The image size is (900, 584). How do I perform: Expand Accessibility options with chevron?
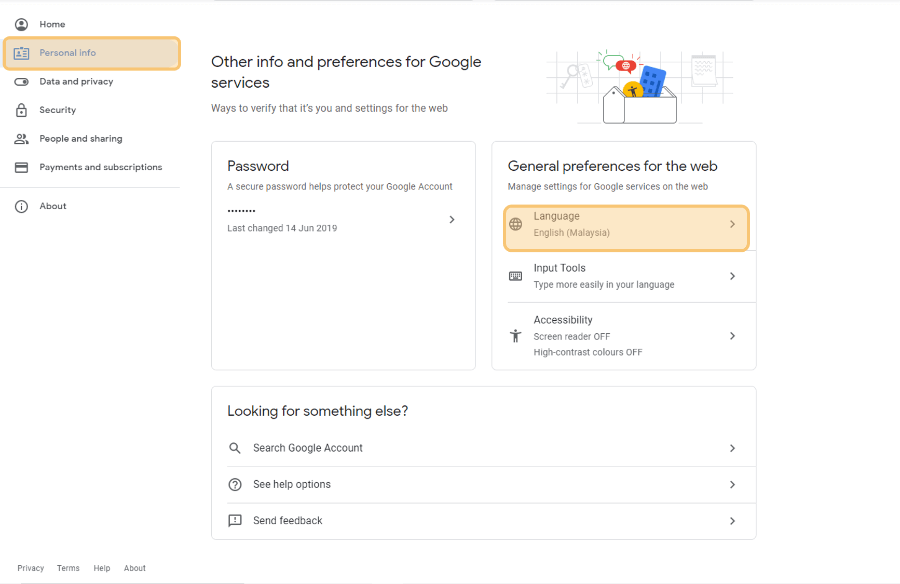tap(732, 335)
